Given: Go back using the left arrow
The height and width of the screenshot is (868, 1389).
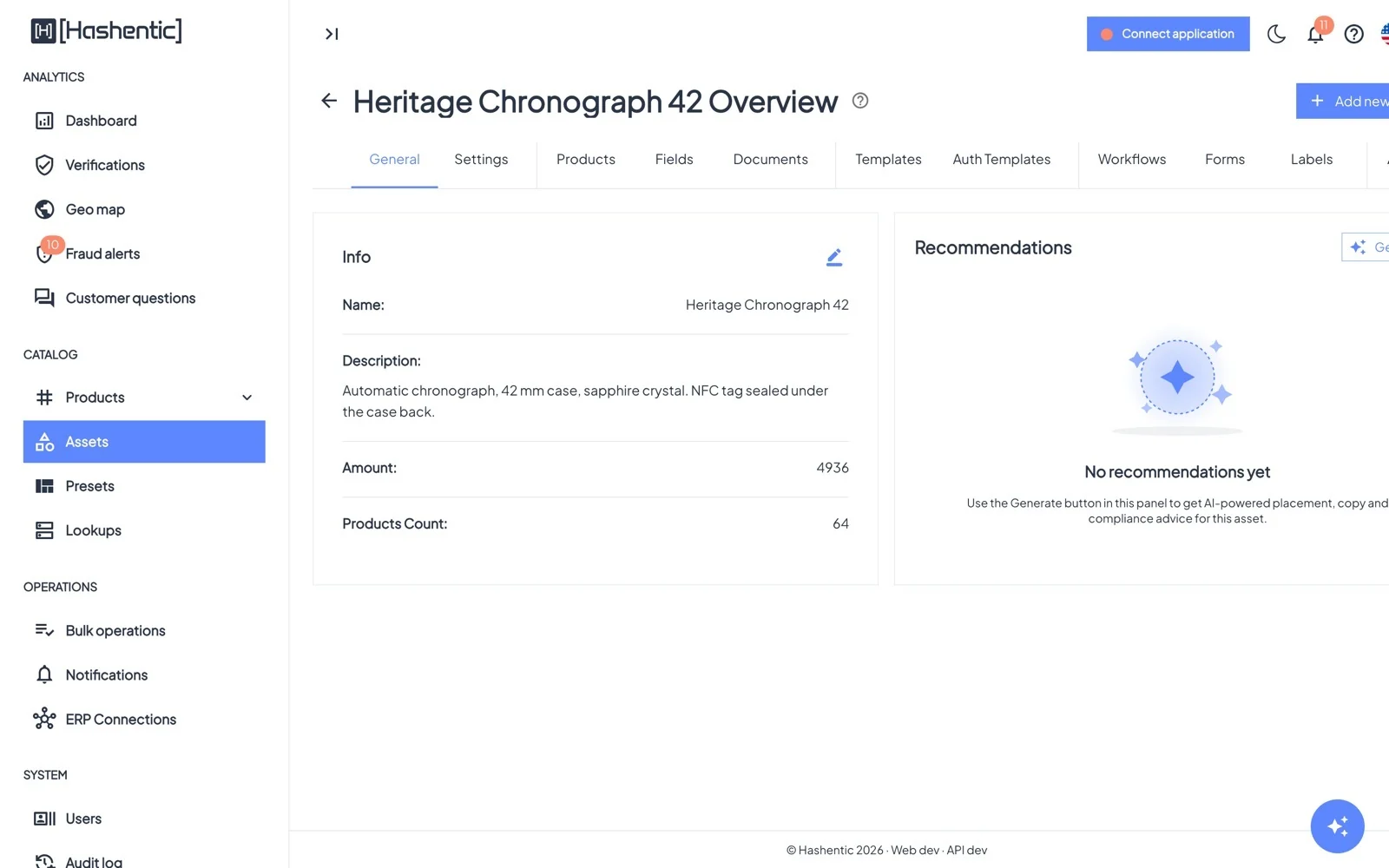Looking at the screenshot, I should tap(329, 101).
